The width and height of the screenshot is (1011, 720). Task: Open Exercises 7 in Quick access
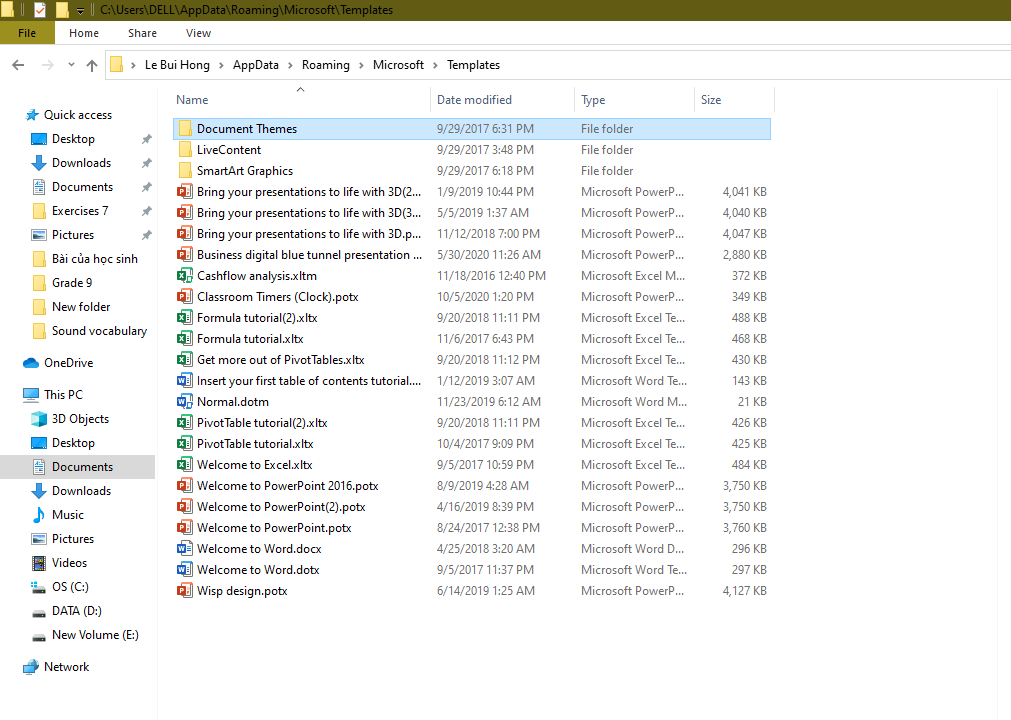[x=80, y=211]
